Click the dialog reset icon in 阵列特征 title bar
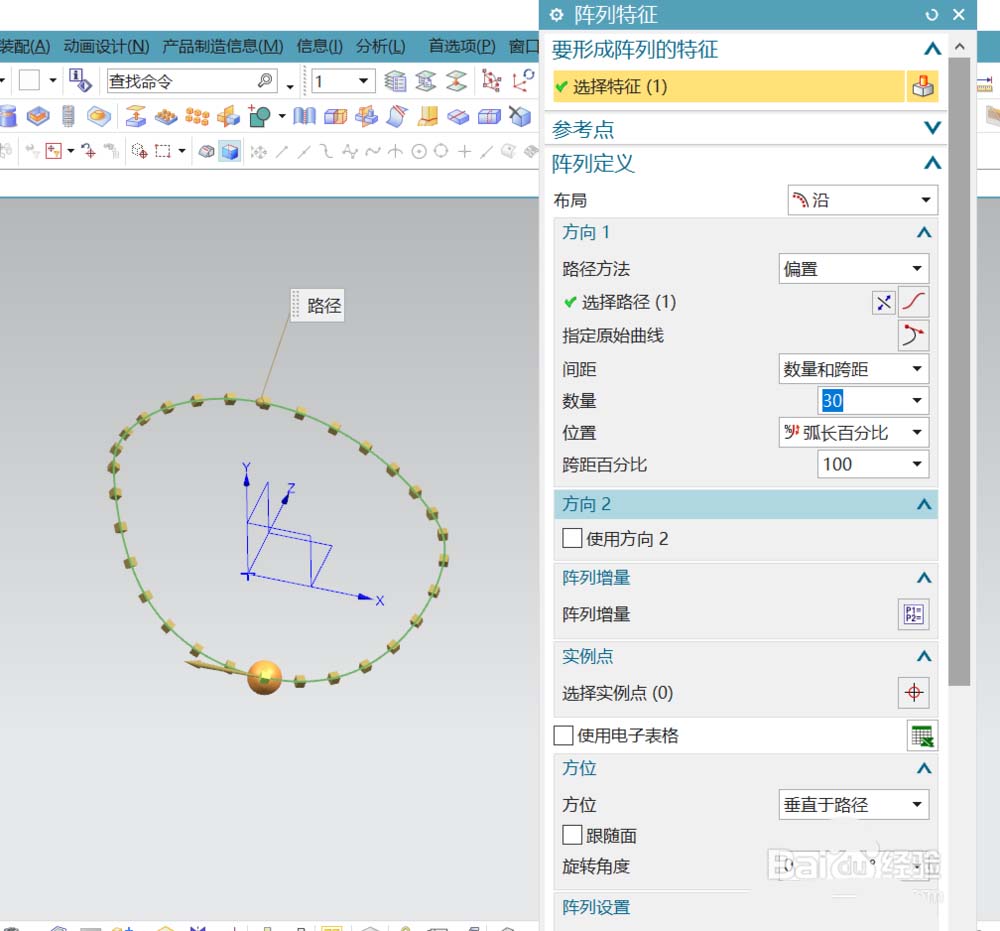 coord(932,15)
